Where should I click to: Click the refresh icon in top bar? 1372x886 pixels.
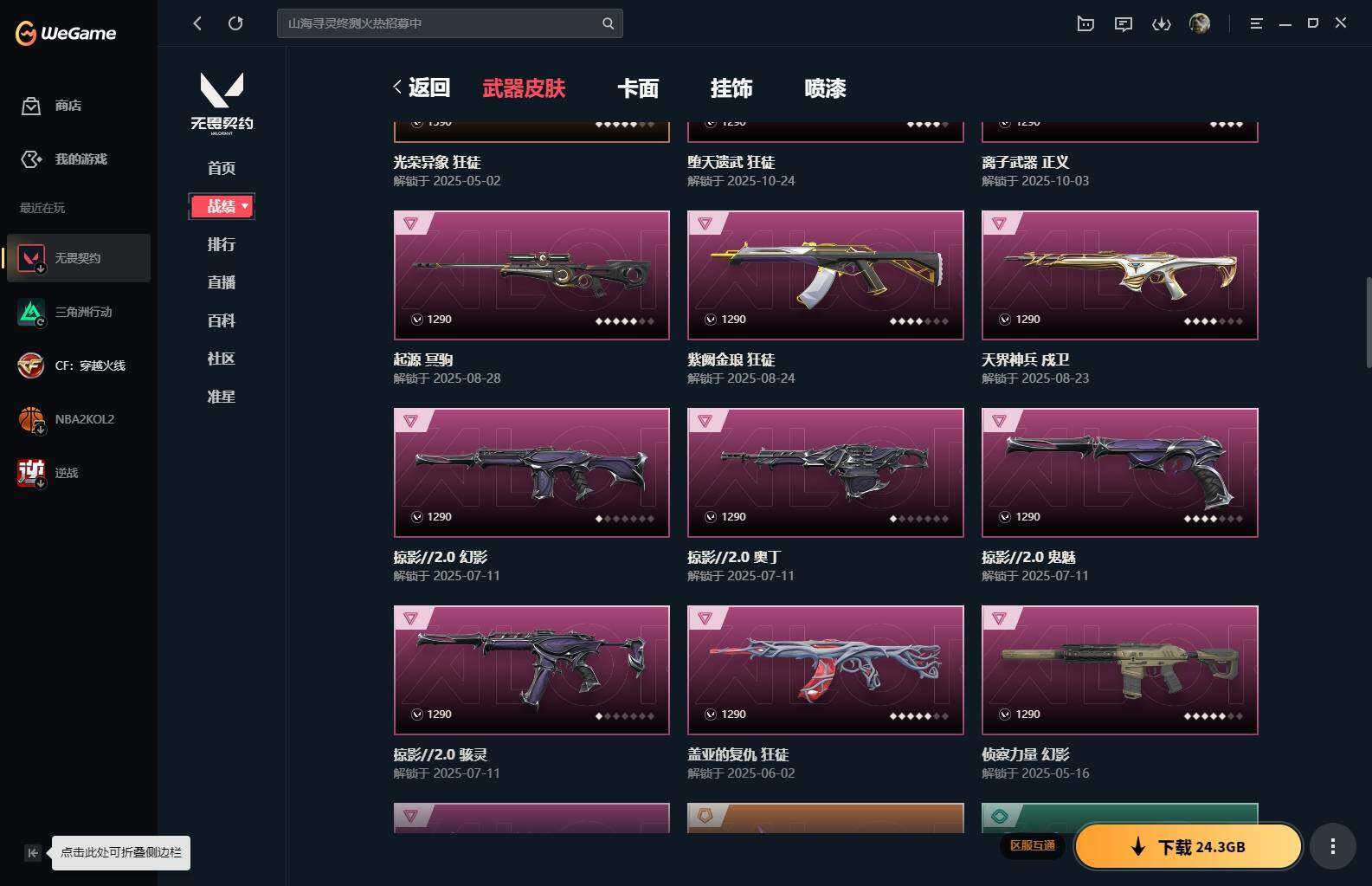click(x=235, y=23)
